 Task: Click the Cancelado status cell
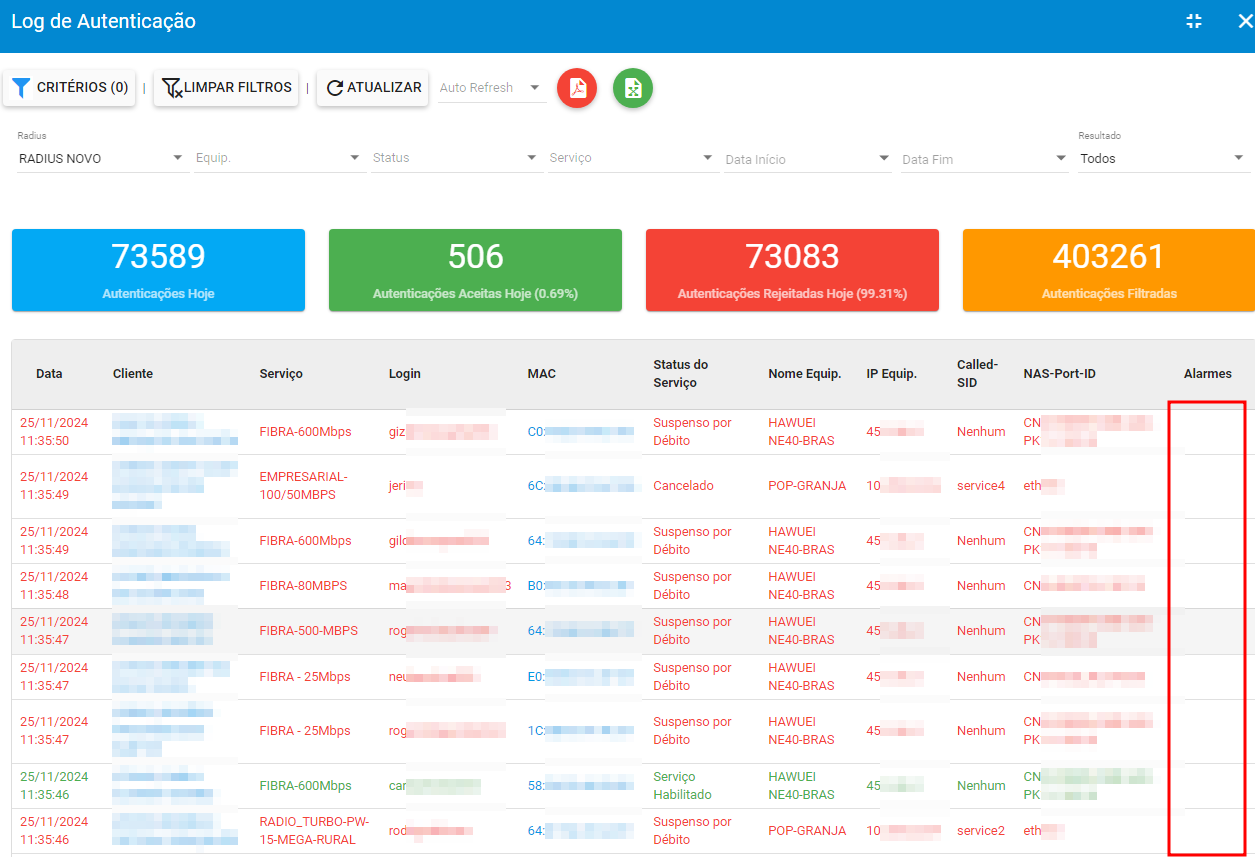pyautogui.click(x=684, y=486)
